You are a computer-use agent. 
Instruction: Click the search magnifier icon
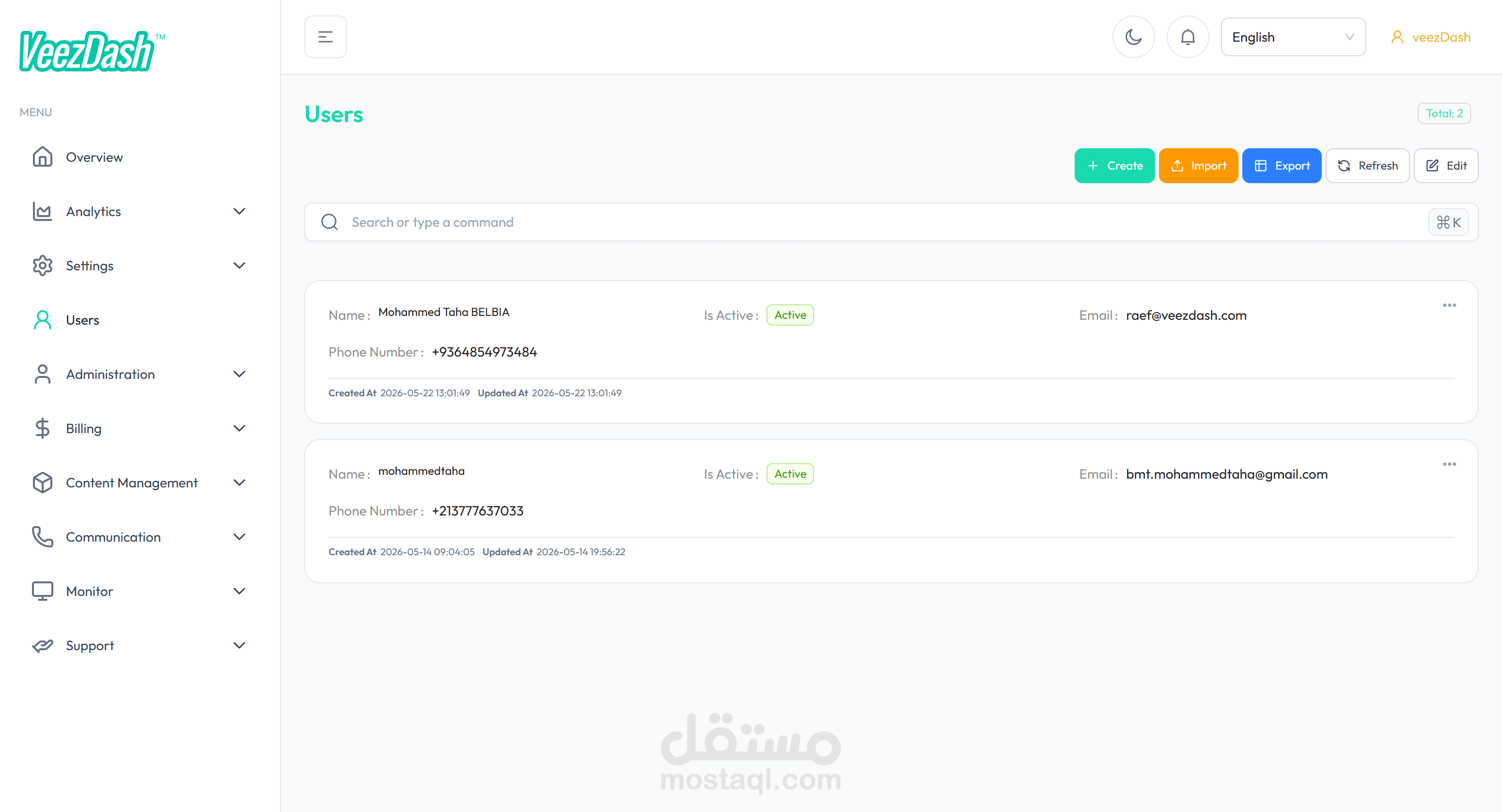tap(329, 222)
